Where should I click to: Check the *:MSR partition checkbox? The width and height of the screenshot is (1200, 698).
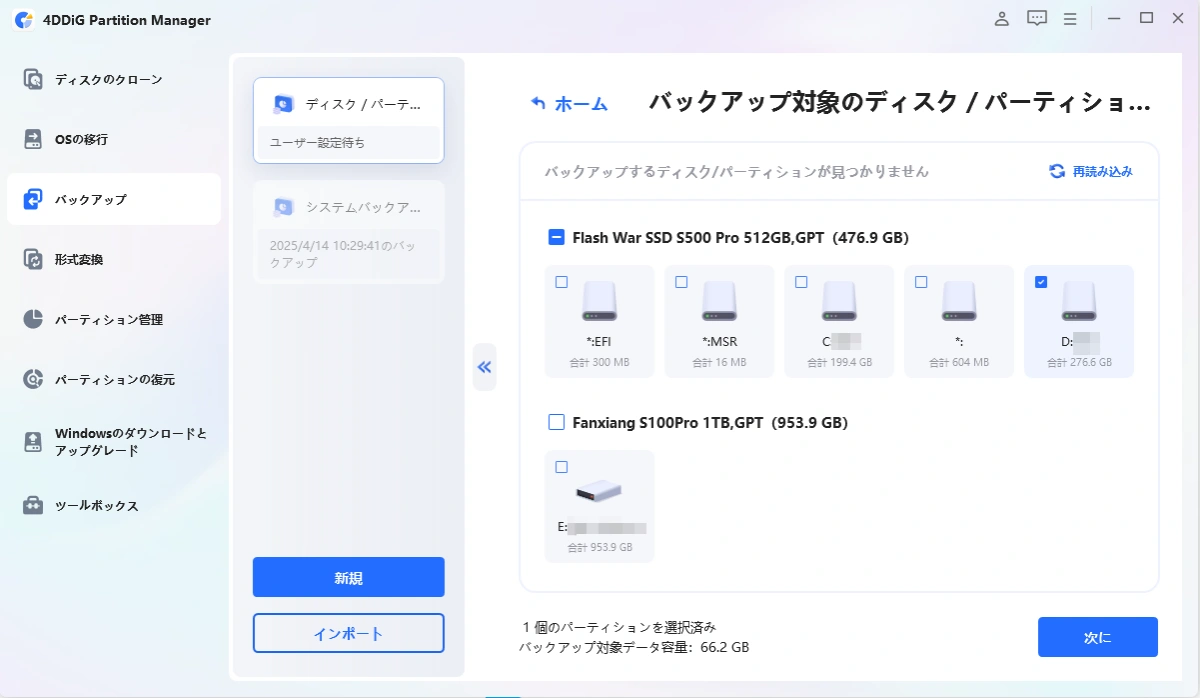pos(681,282)
